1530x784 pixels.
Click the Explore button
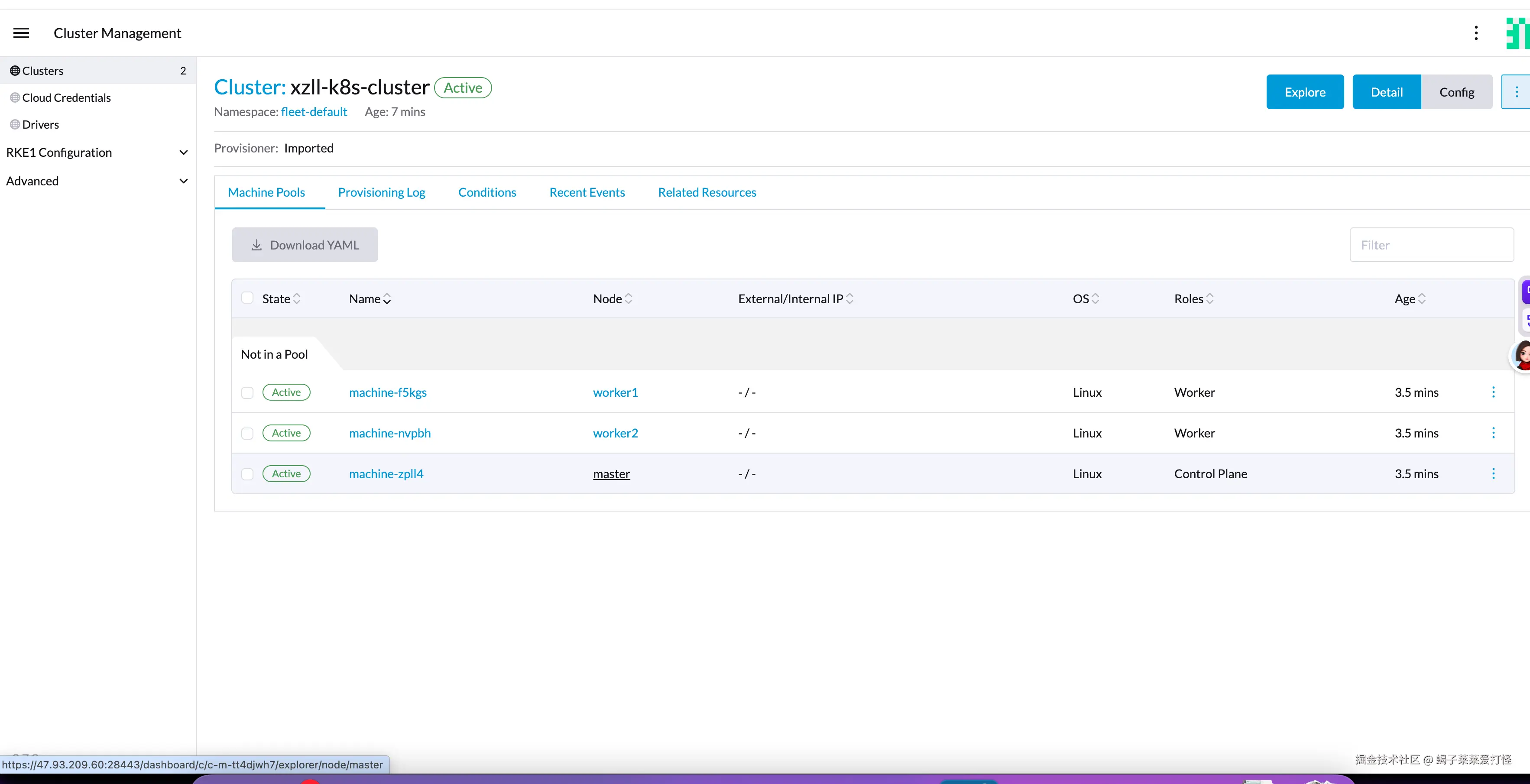pyautogui.click(x=1305, y=92)
